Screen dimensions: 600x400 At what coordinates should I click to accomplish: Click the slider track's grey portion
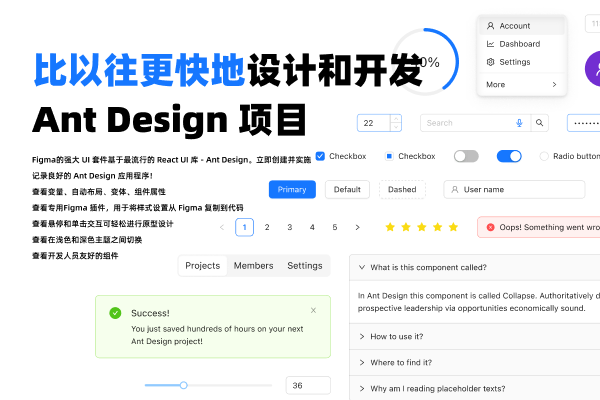pos(230,385)
